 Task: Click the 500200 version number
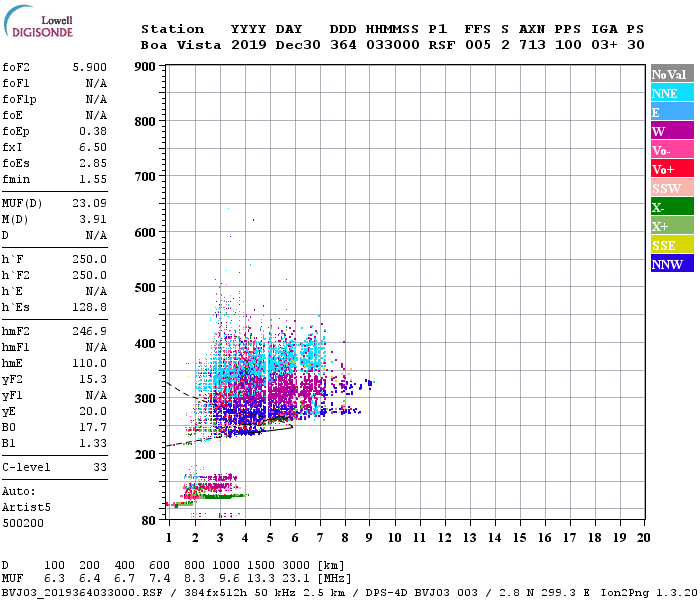tap(23, 523)
